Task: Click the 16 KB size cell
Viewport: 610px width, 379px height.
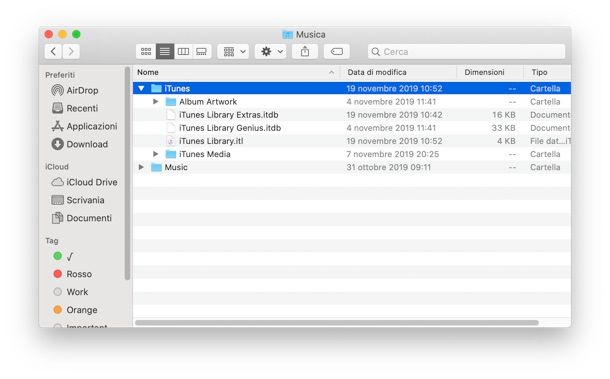Action: pyautogui.click(x=503, y=115)
